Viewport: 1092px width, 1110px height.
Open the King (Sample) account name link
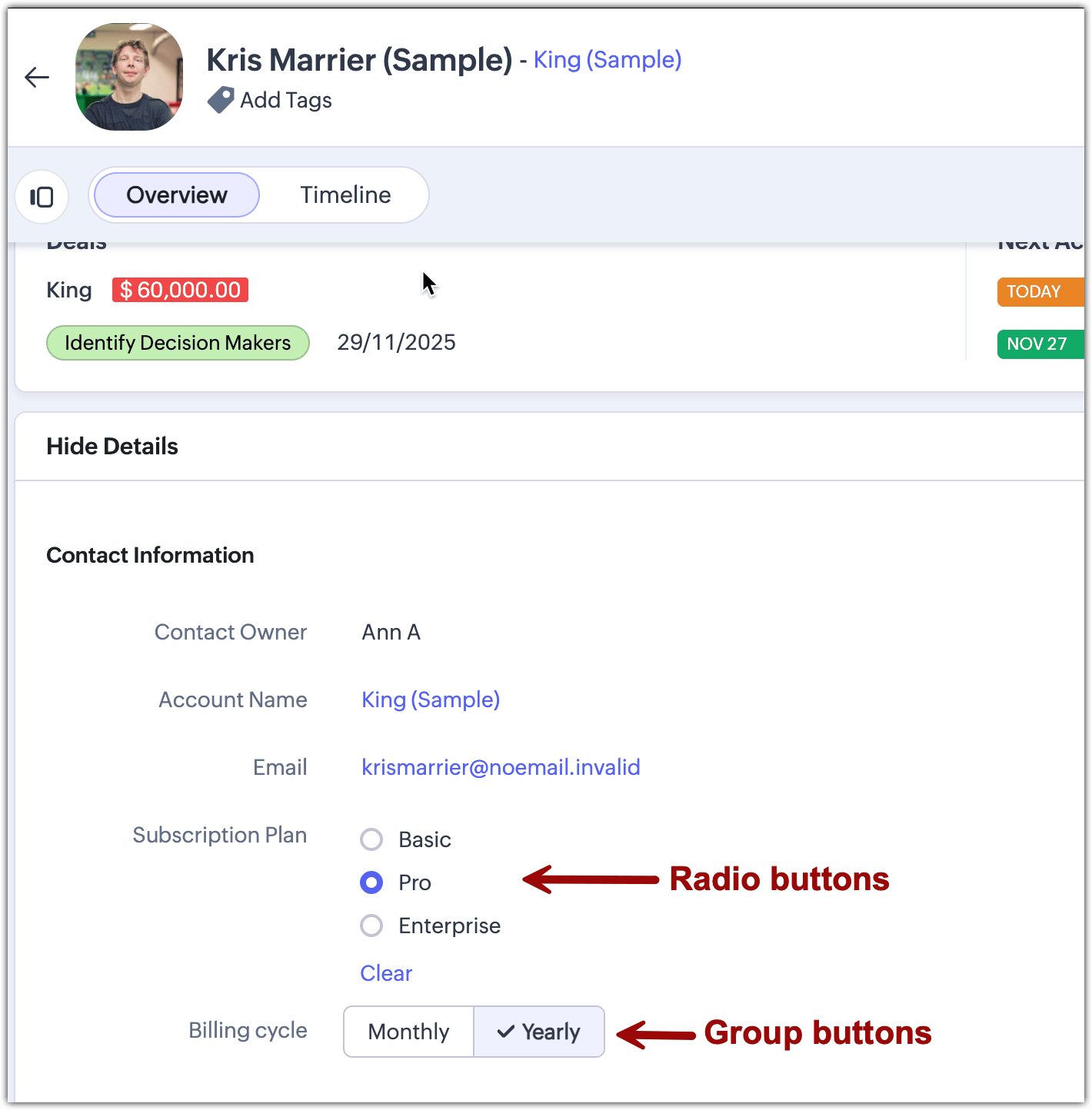[431, 700]
